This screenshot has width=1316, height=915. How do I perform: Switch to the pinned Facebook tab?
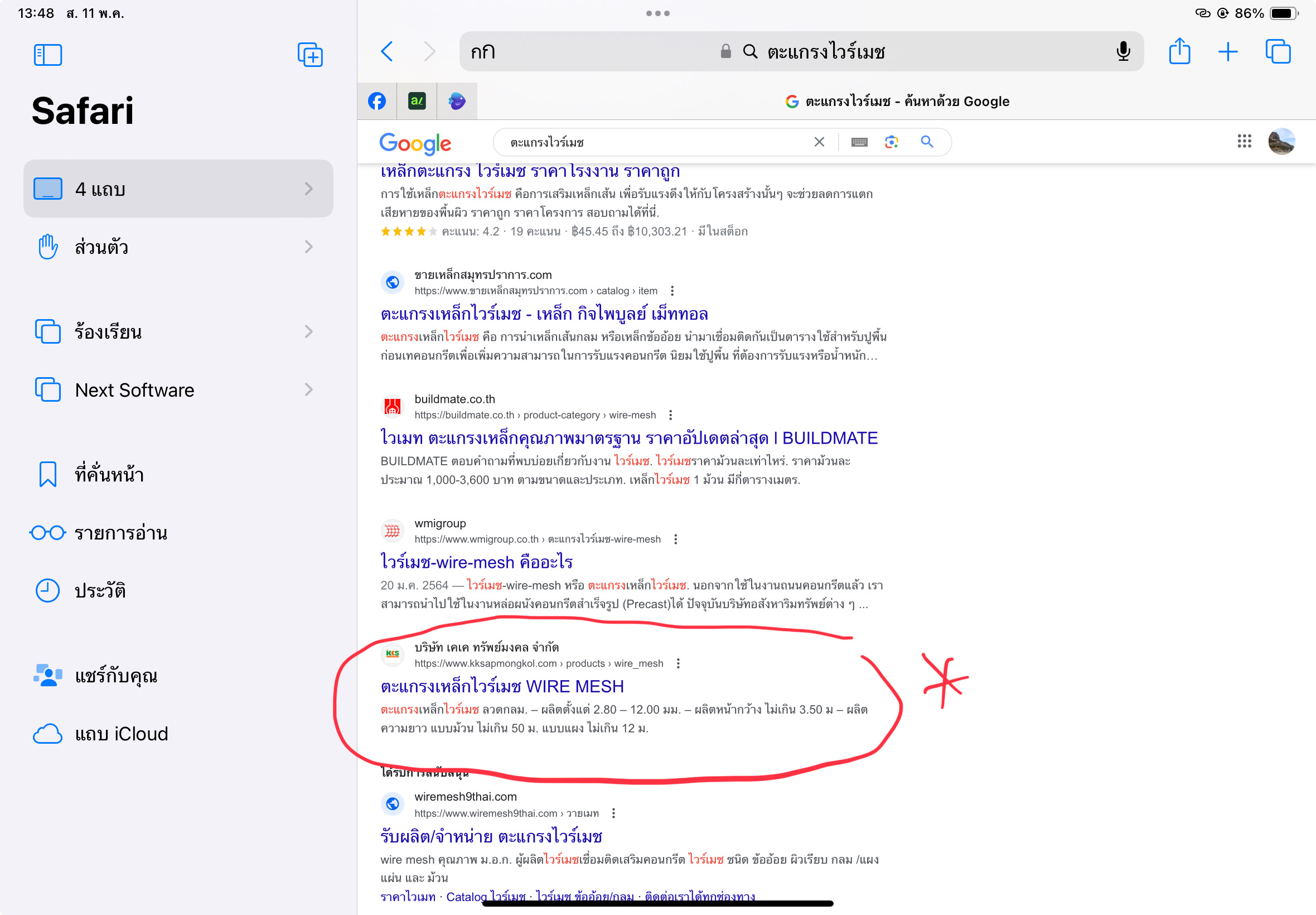[x=377, y=102]
